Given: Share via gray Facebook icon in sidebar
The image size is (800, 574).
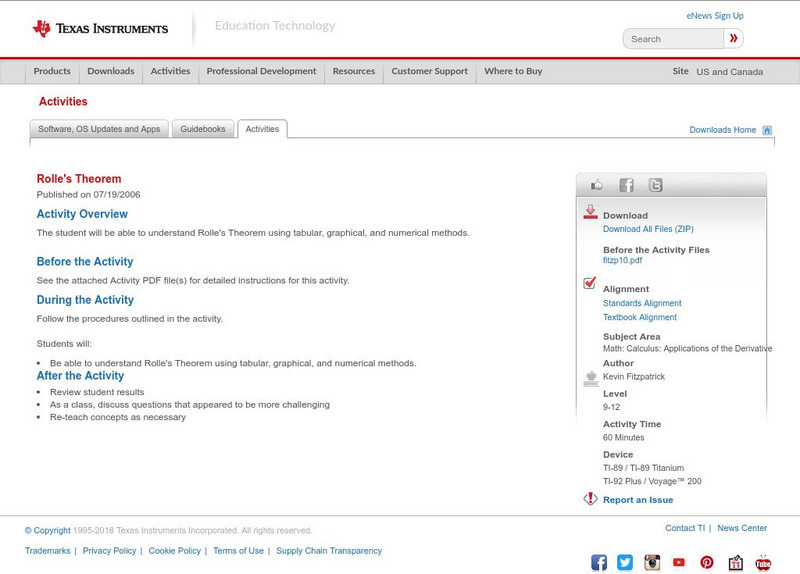Looking at the screenshot, I should click(x=626, y=185).
